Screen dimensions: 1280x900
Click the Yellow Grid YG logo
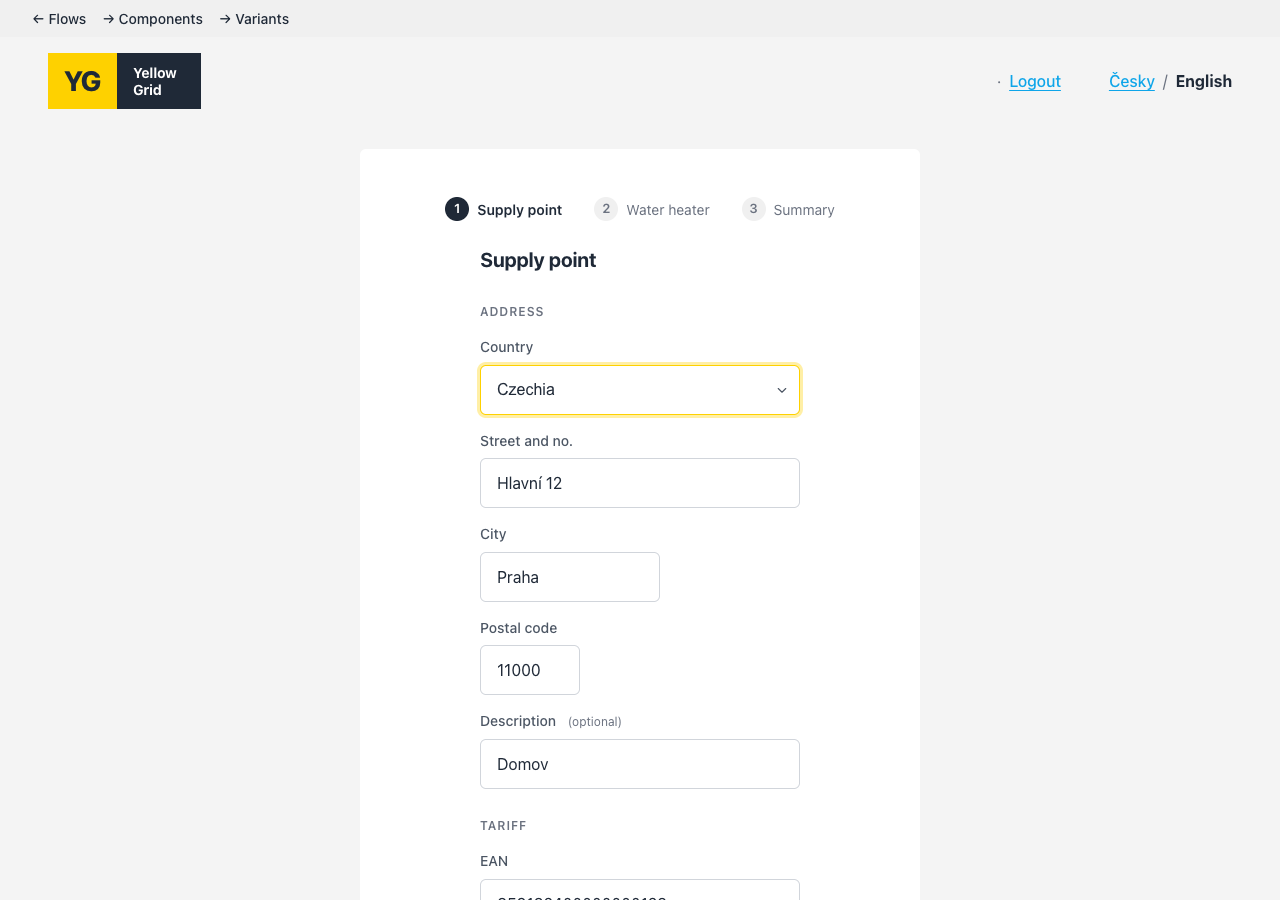124,81
